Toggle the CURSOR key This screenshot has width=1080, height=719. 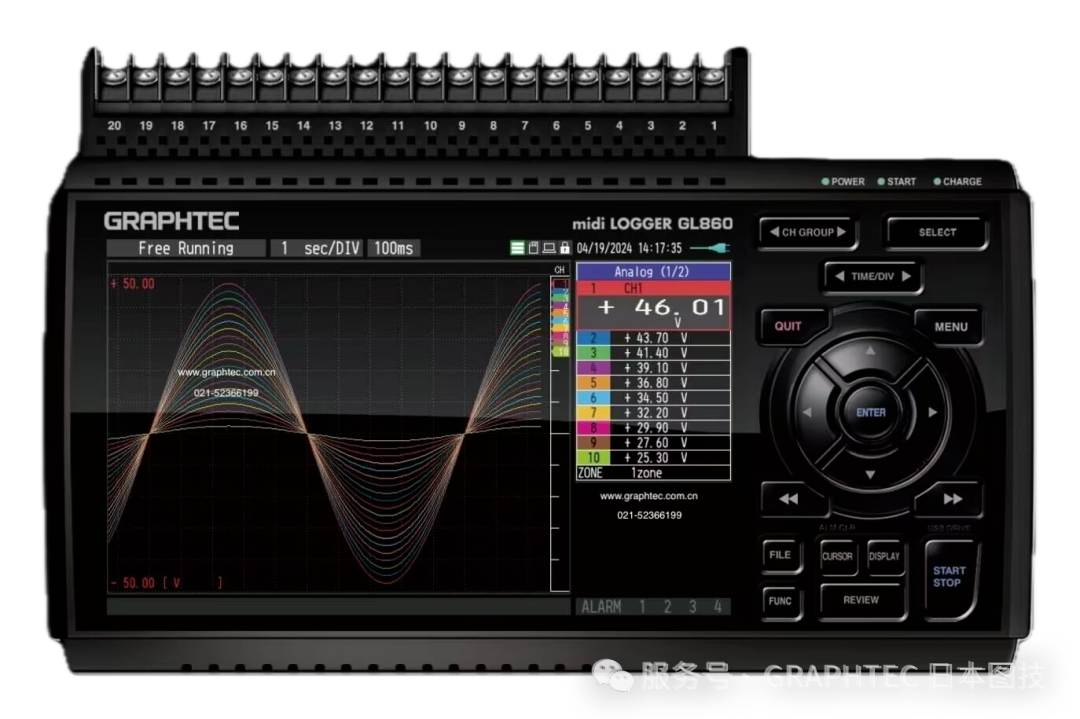point(837,557)
